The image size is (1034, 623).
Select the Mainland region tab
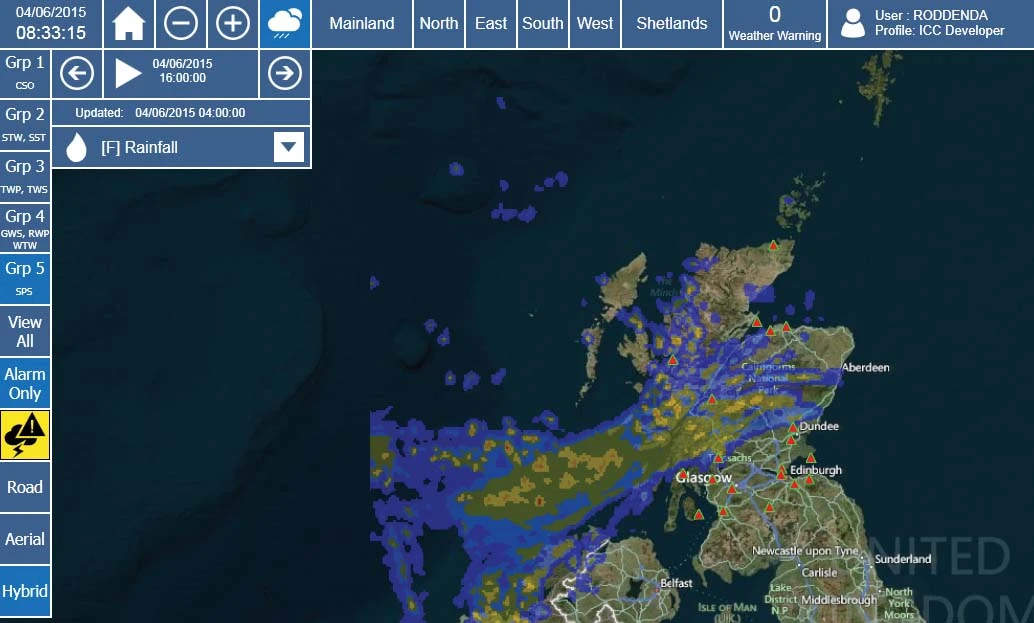tap(361, 23)
